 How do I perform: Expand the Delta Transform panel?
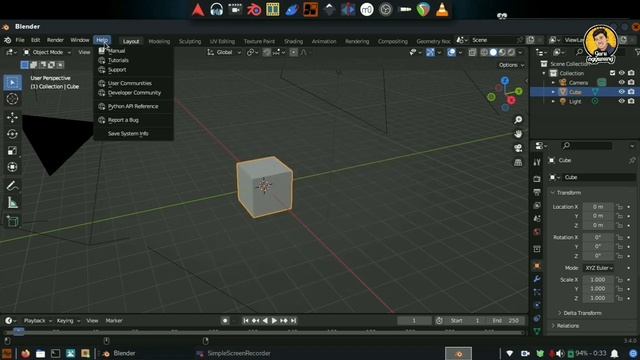[582, 313]
